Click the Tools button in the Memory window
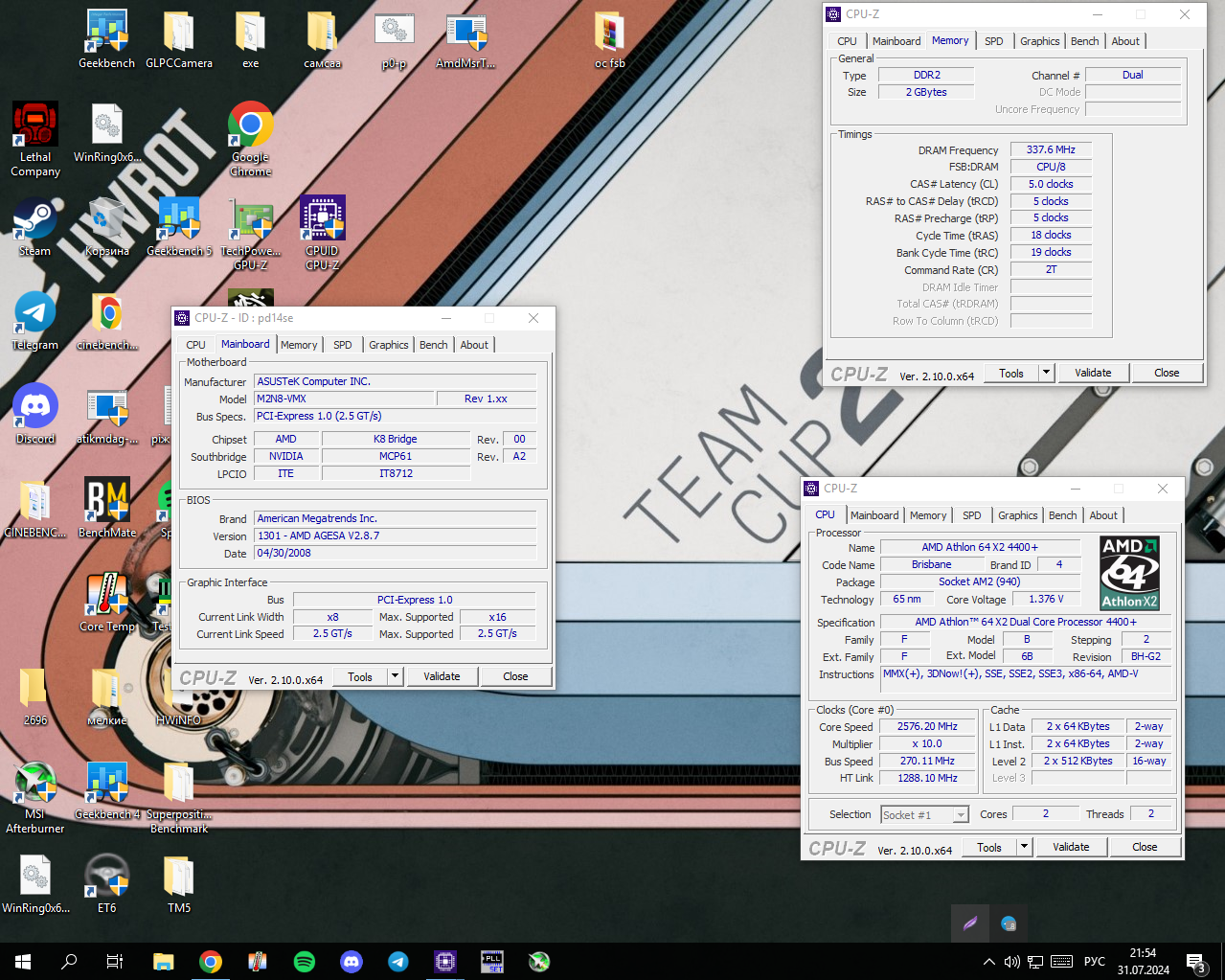Screen dimensions: 1225x980 (x=1011, y=373)
